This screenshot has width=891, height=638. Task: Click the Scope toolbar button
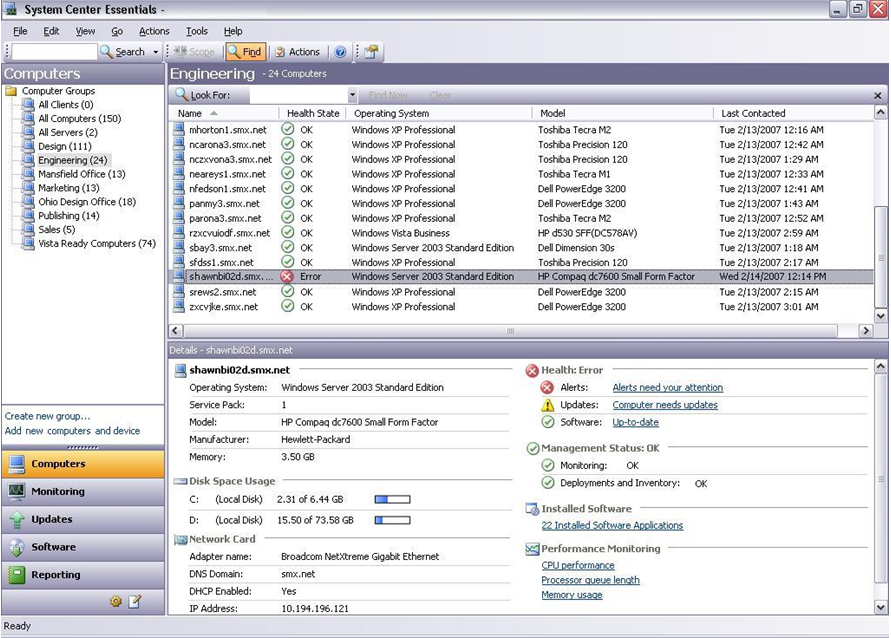tap(194, 52)
